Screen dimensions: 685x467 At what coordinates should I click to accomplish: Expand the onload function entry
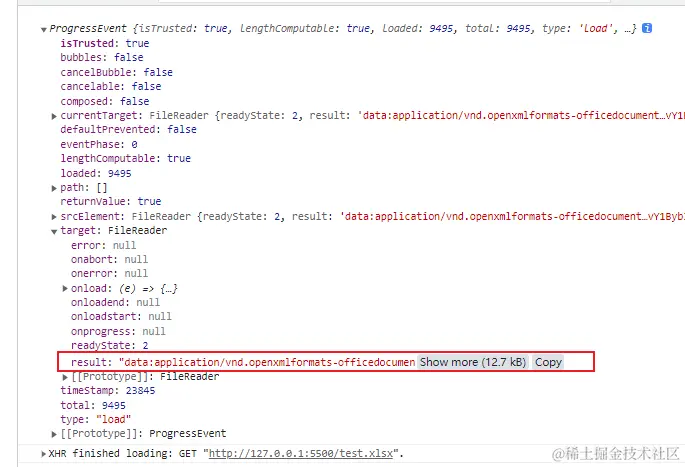pyautogui.click(x=65, y=288)
